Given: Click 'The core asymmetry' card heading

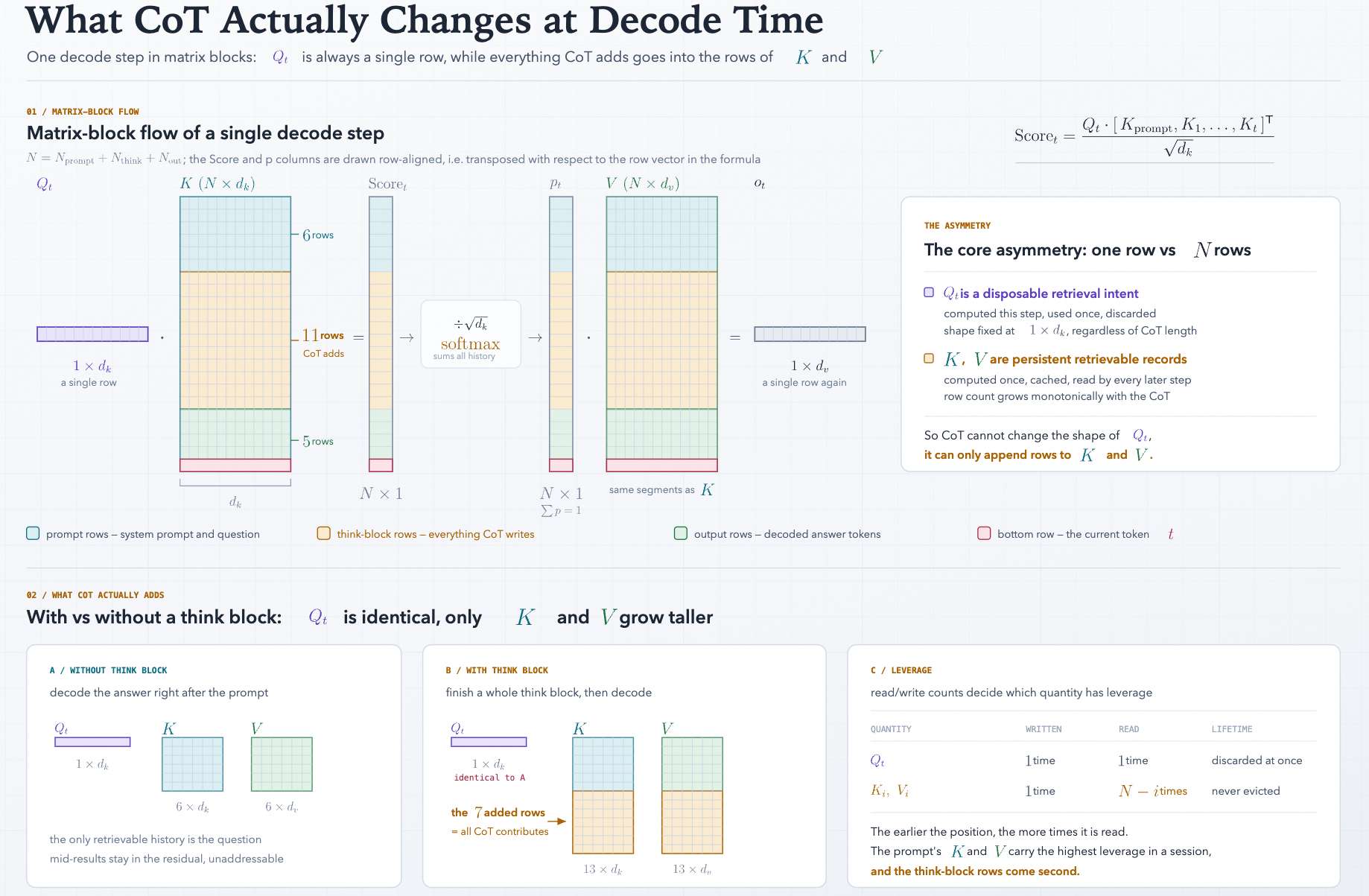Looking at the screenshot, I should (1087, 250).
